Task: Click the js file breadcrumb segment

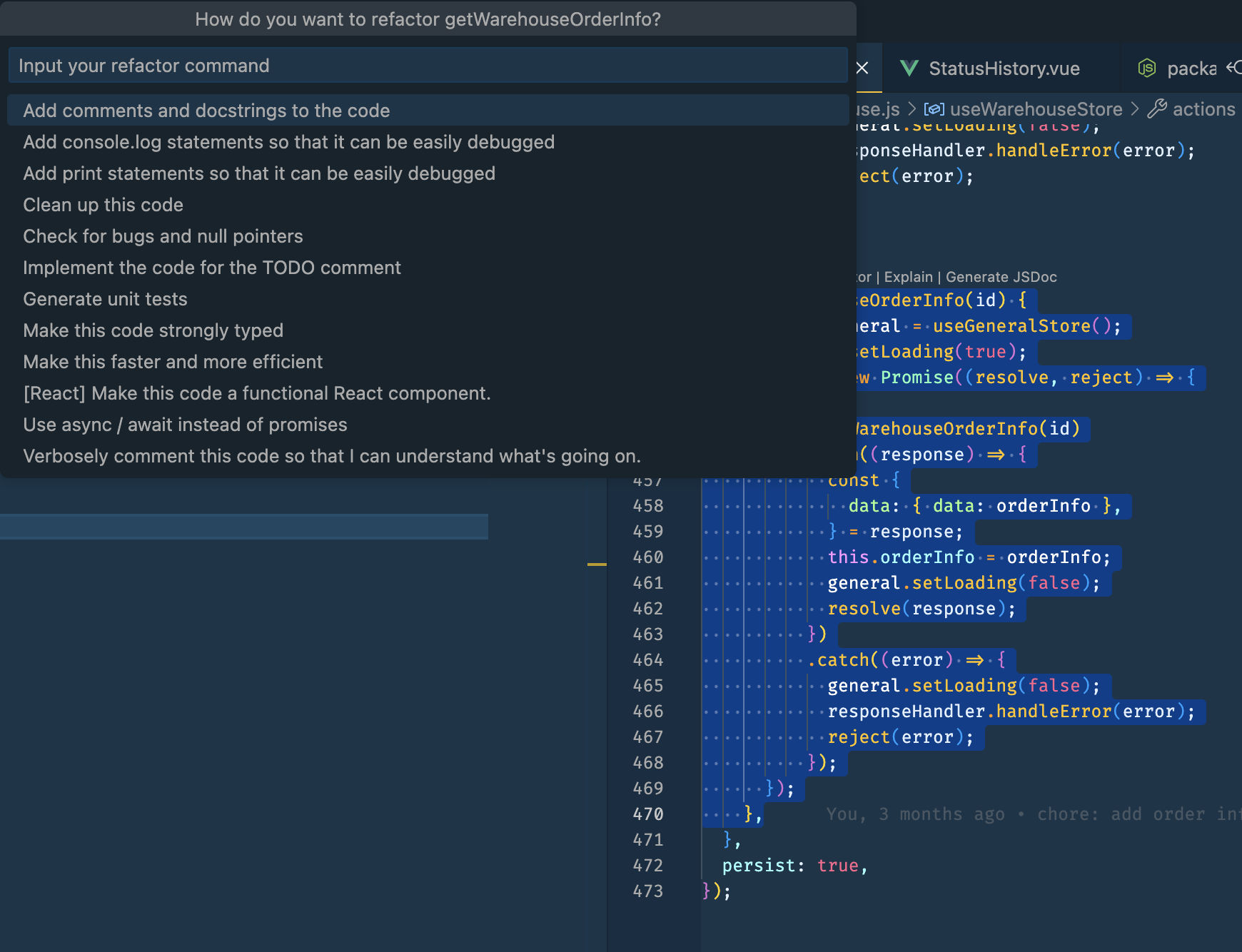Action: [877, 109]
